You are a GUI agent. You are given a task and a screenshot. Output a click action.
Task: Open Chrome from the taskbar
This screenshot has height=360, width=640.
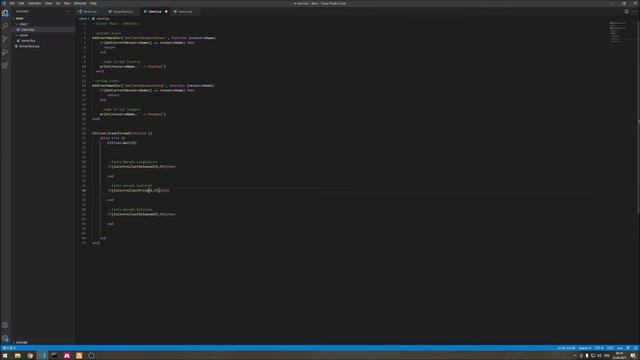[x=30, y=356]
